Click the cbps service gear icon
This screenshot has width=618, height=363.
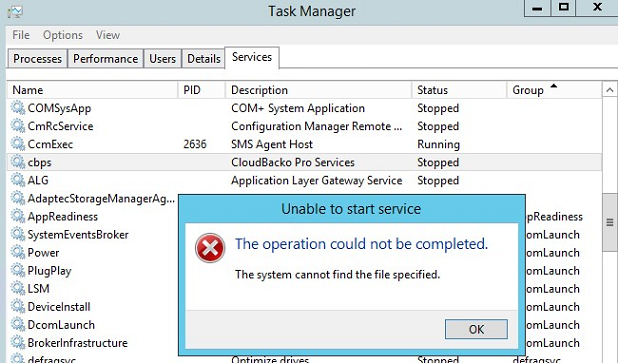(x=18, y=162)
